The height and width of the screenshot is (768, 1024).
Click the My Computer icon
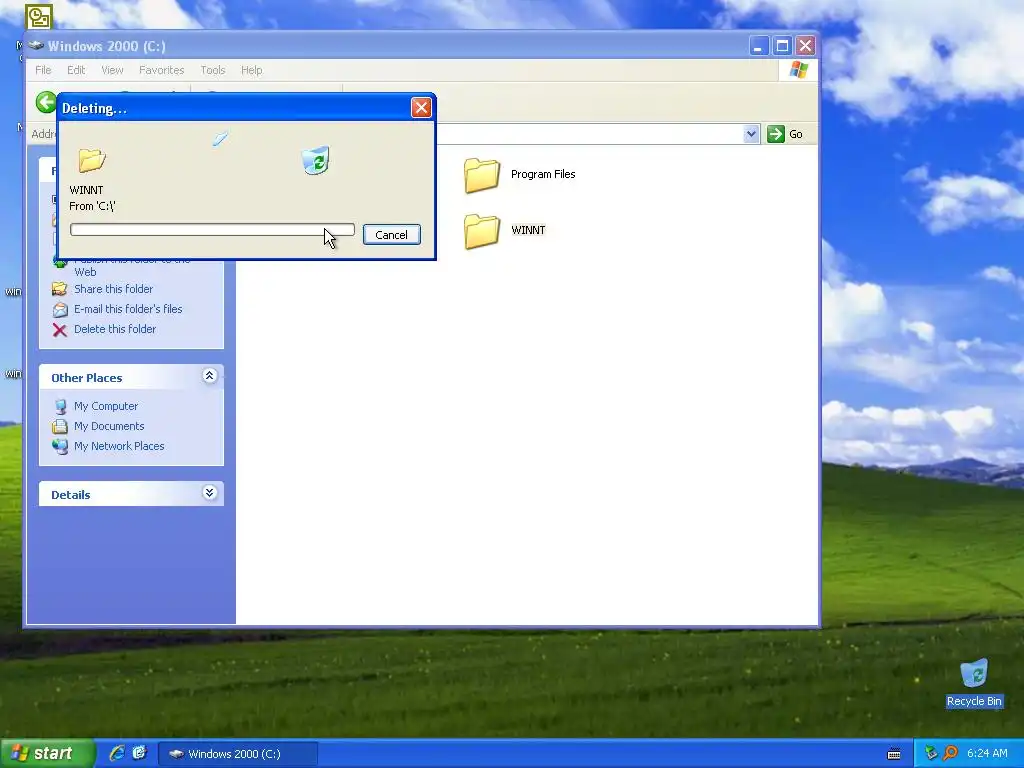tap(60, 406)
